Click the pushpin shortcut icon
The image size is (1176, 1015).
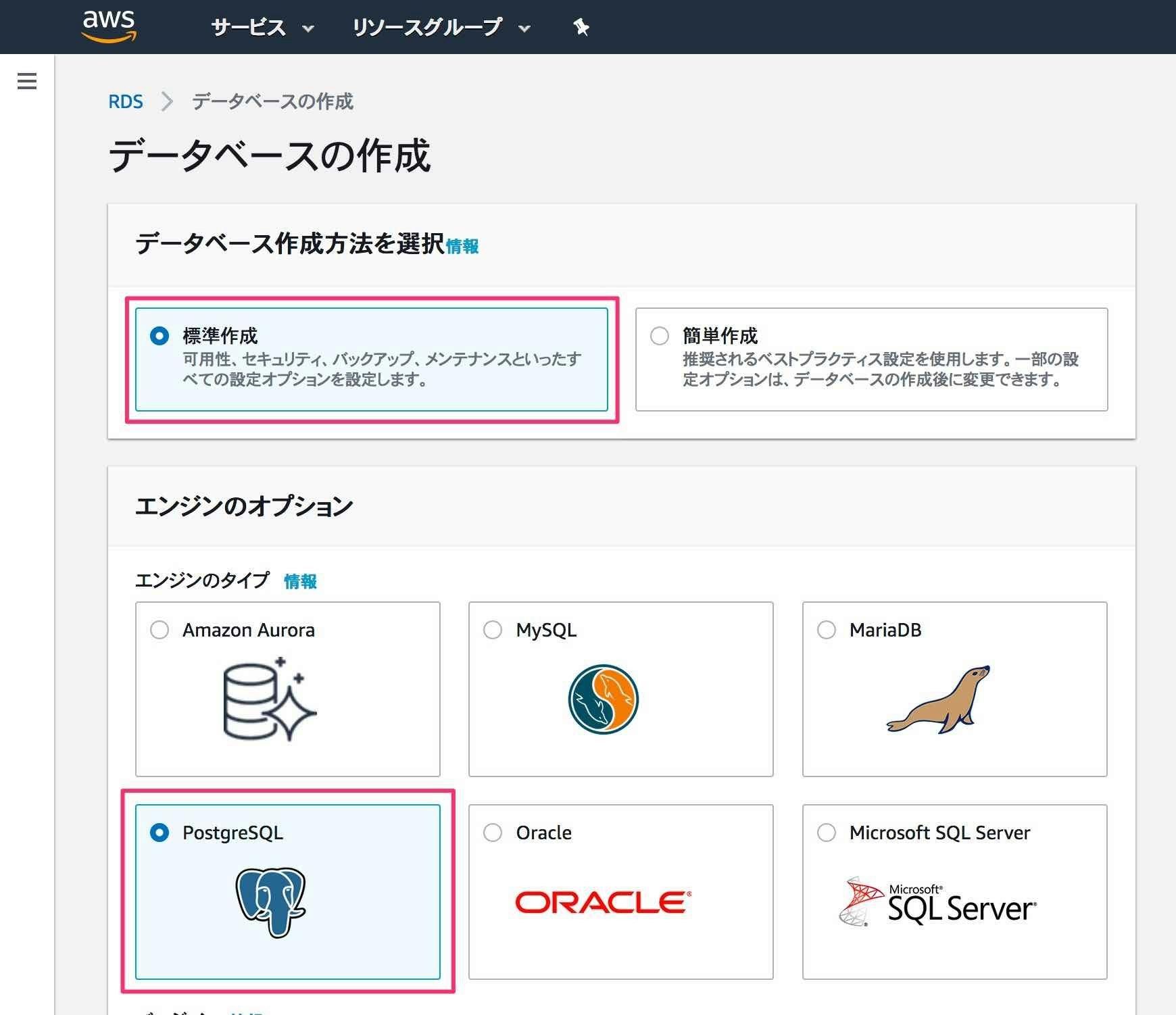pos(581,27)
